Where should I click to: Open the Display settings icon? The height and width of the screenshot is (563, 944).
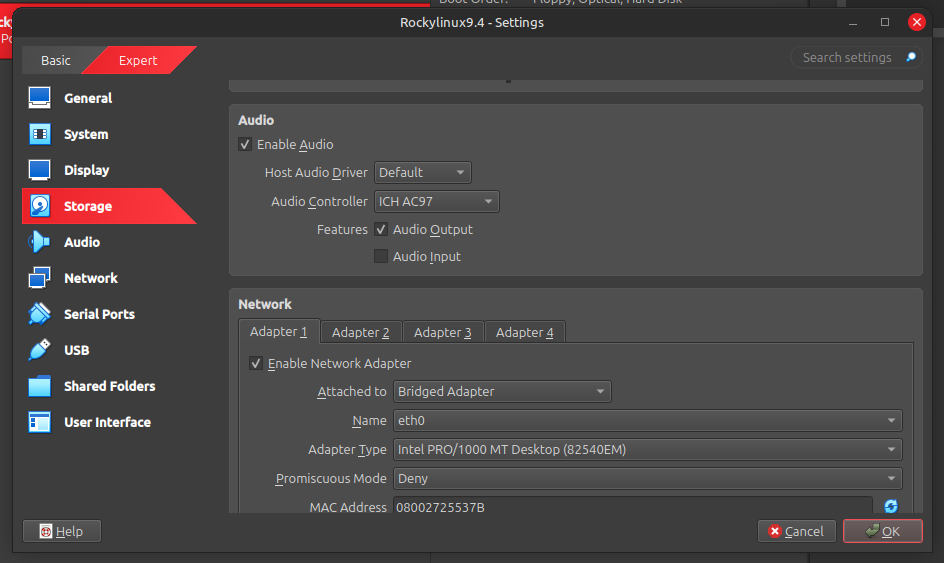(40, 170)
